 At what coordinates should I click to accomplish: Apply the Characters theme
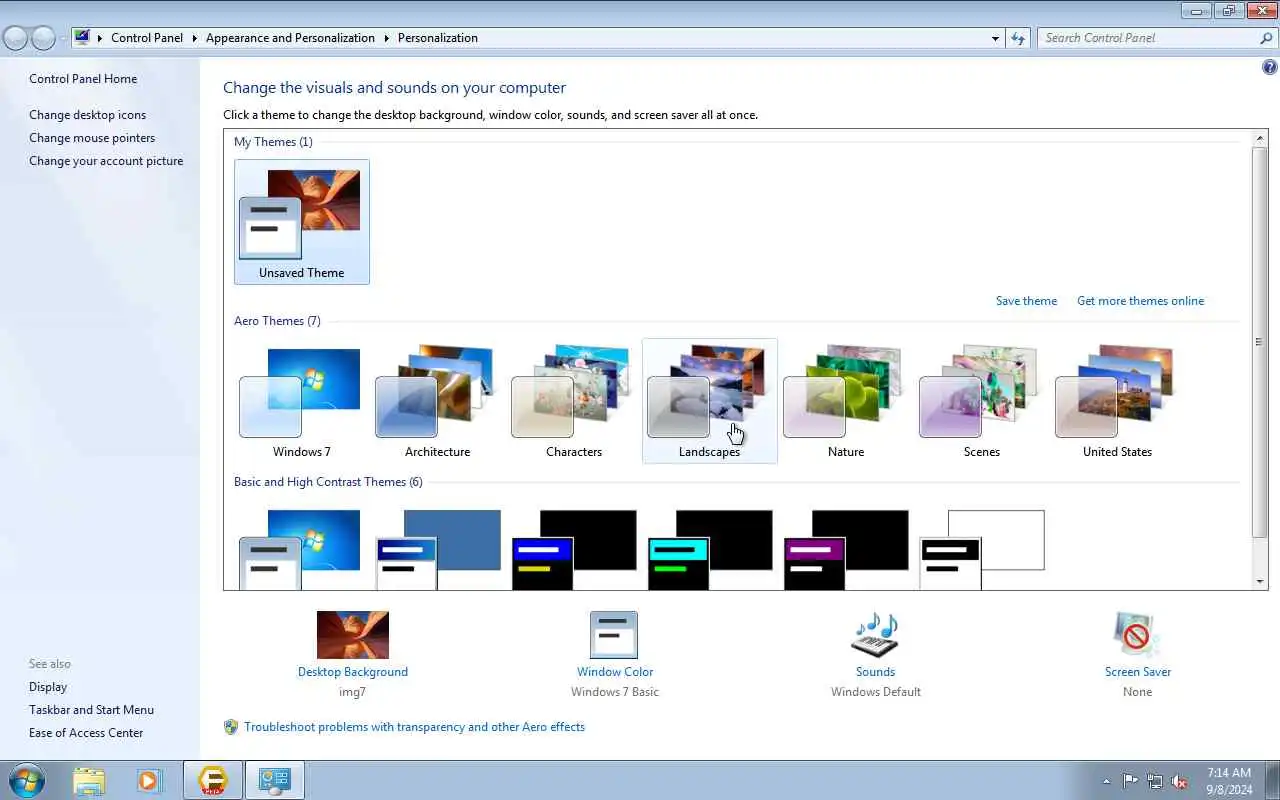(573, 401)
